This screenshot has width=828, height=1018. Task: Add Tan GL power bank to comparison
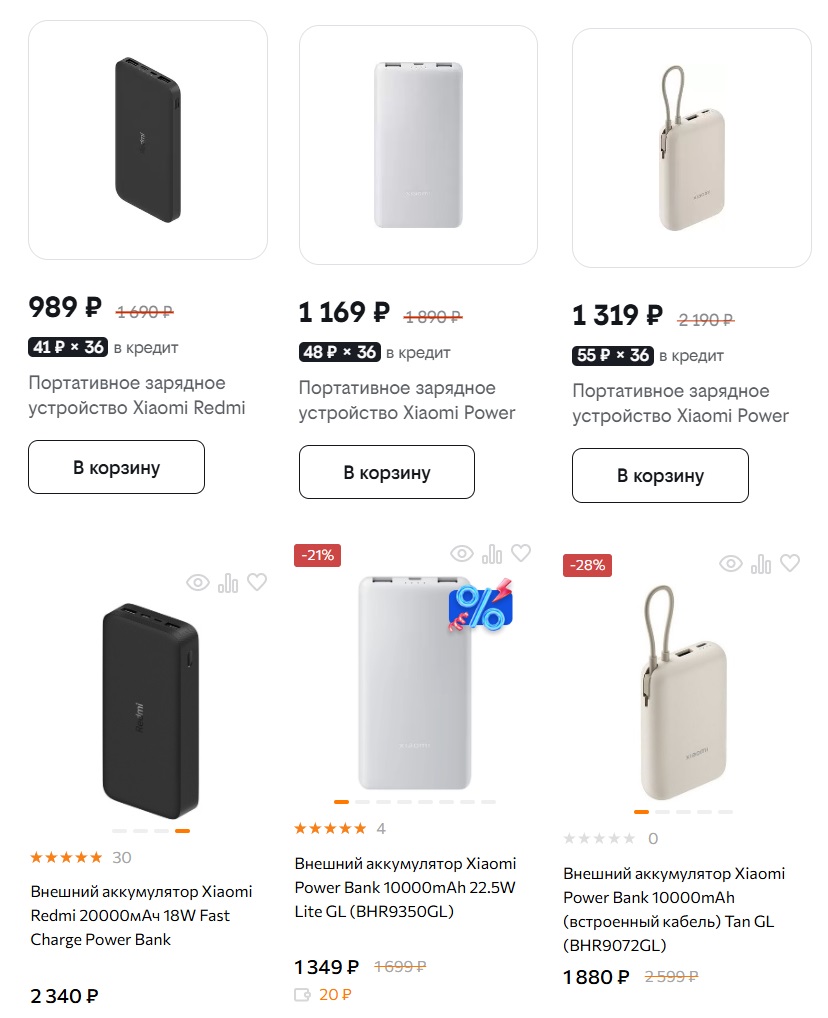[x=761, y=564]
